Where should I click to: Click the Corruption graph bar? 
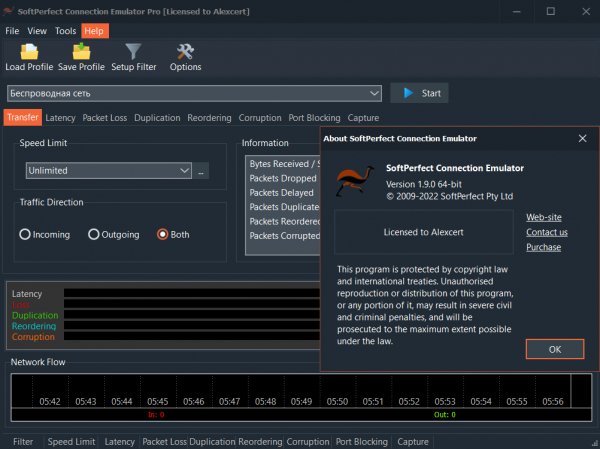point(192,336)
